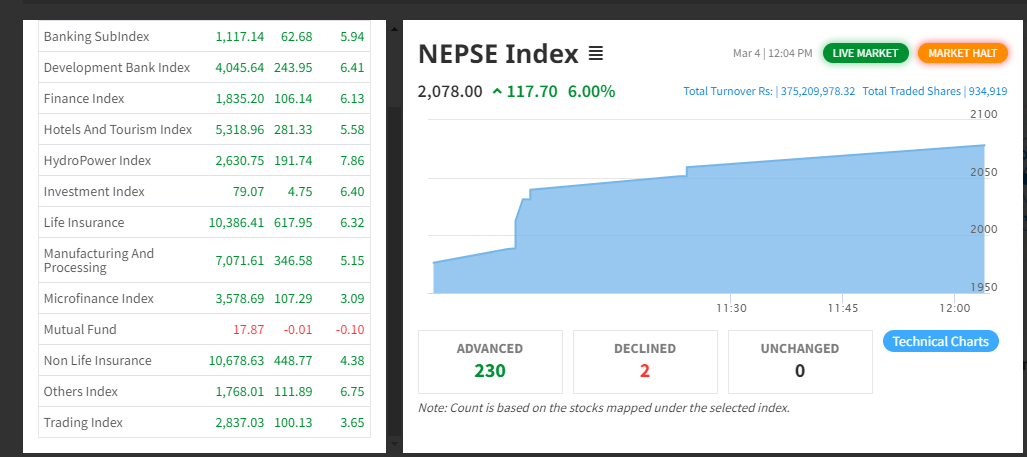This screenshot has width=1027, height=457.
Task: Click the 11:45 time axis label
Action: tap(842, 308)
